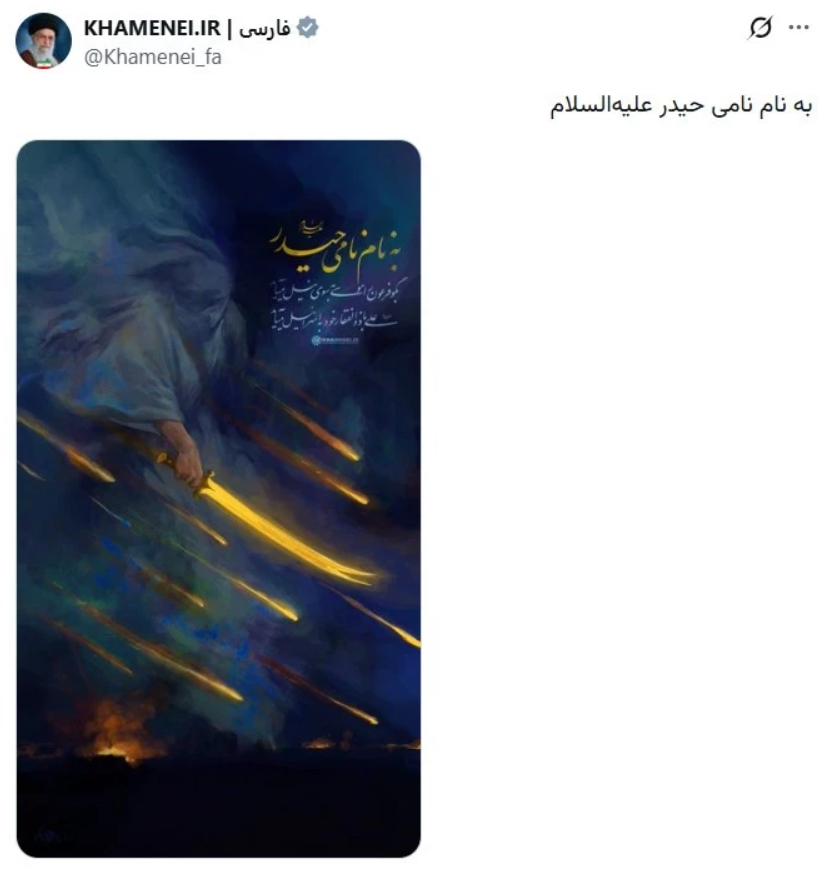Click the KHAMENEI.IR watermark inside image
The image size is (822, 871).
(x=335, y=341)
